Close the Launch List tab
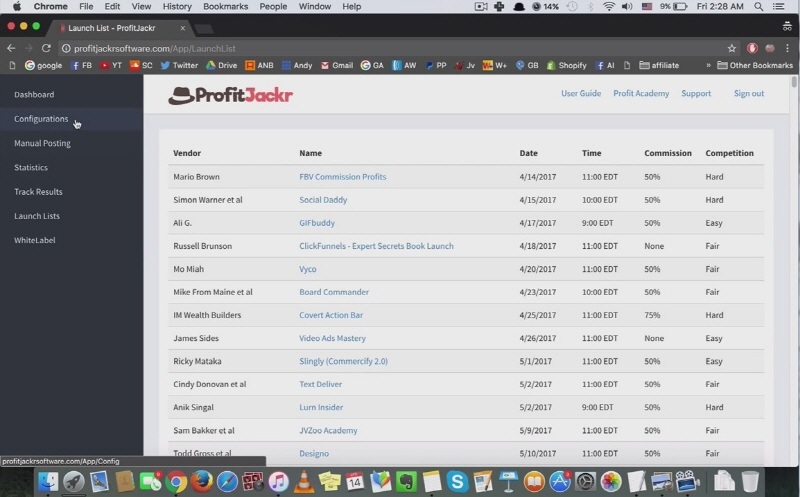The height and width of the screenshot is (497, 800). (183, 28)
